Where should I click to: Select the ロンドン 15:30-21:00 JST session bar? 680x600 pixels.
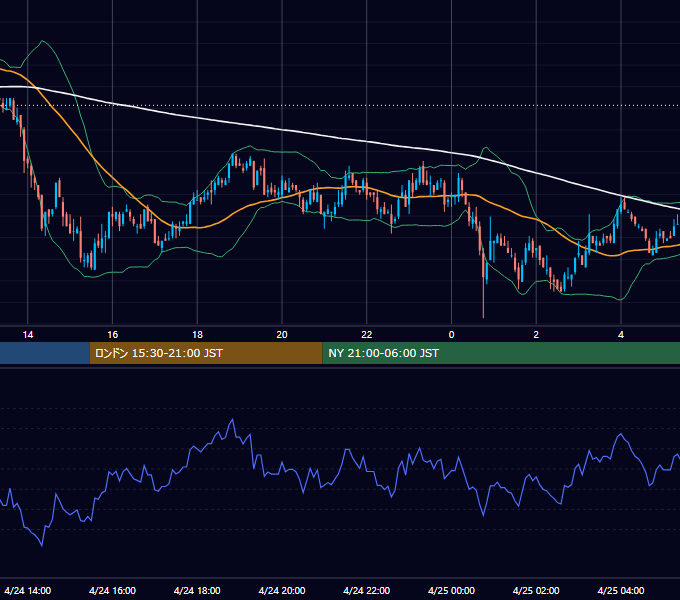click(206, 353)
